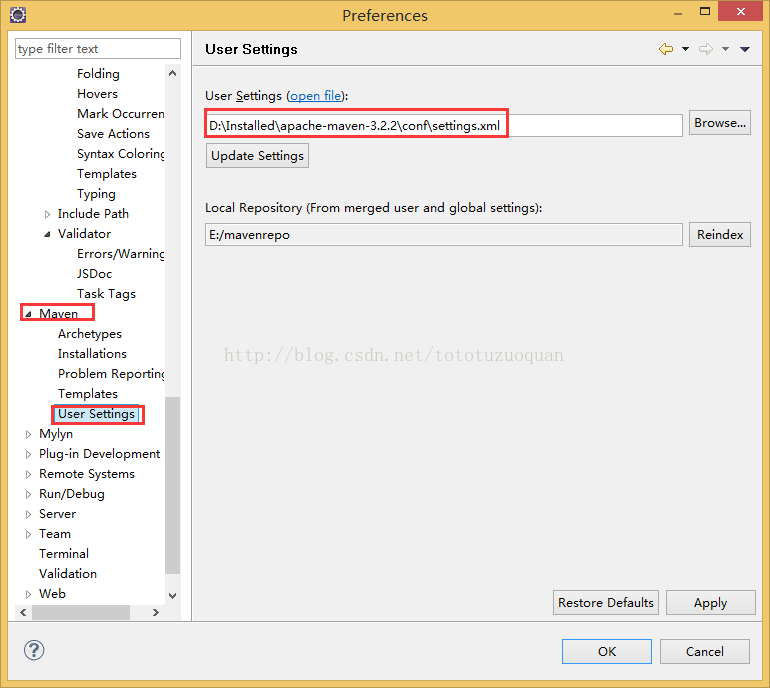Click the Update Settings button

coord(257,156)
